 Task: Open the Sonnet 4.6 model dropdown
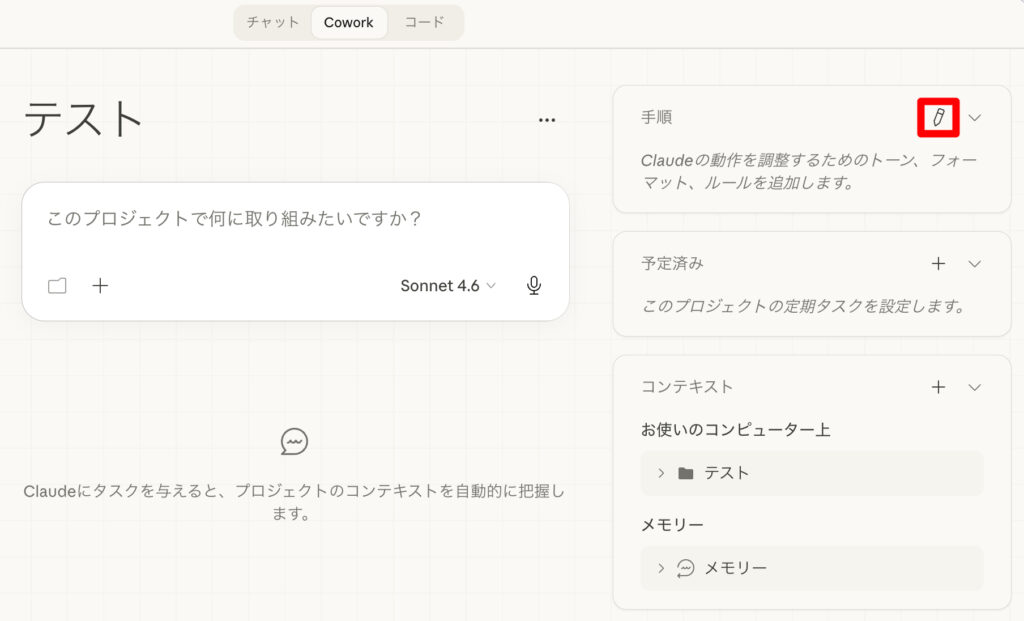point(448,286)
